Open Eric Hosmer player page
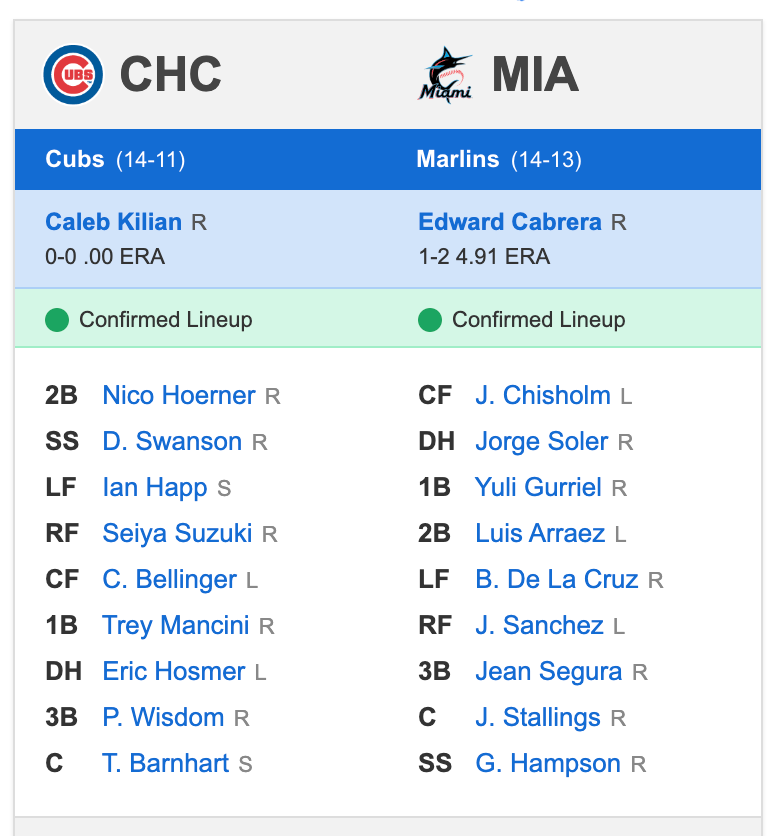This screenshot has height=836, width=776. click(173, 671)
